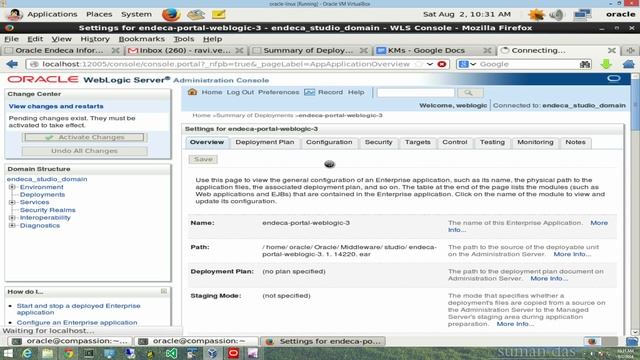Expand the Diagnostics tree node
The height and width of the screenshot is (360, 640).
pyautogui.click(x=12, y=225)
